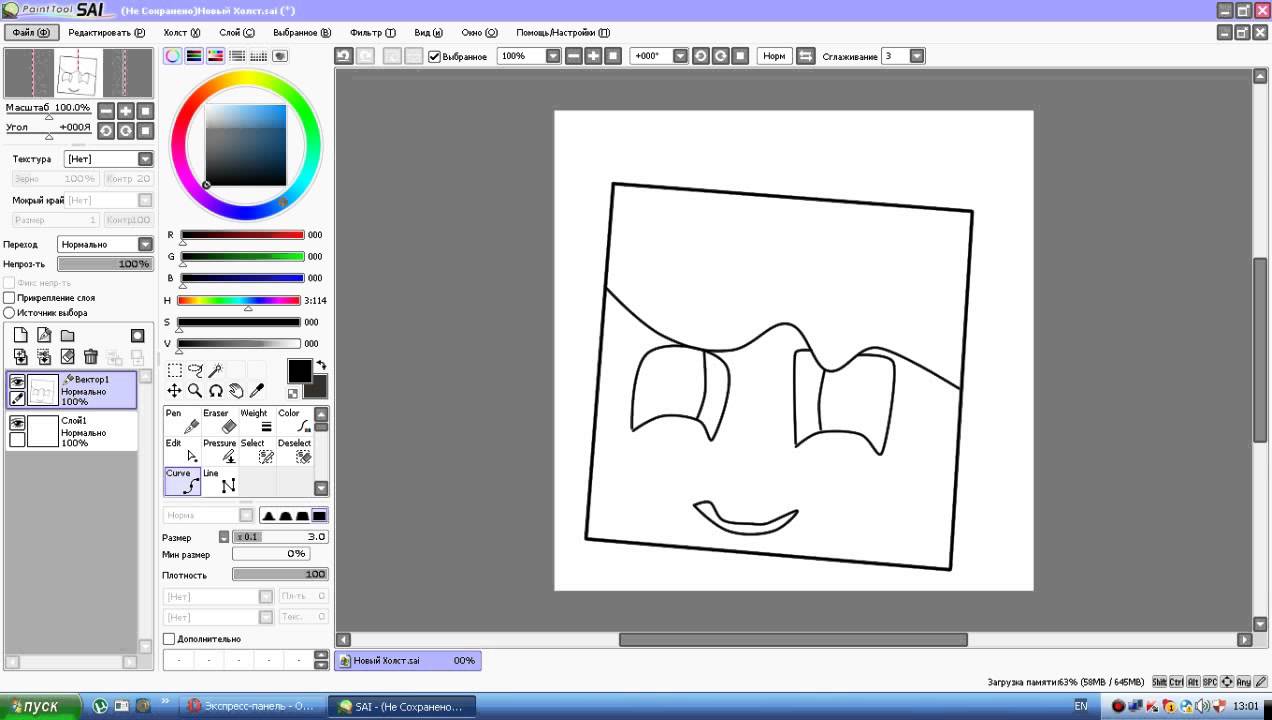Open the Холст menu

pos(182,32)
